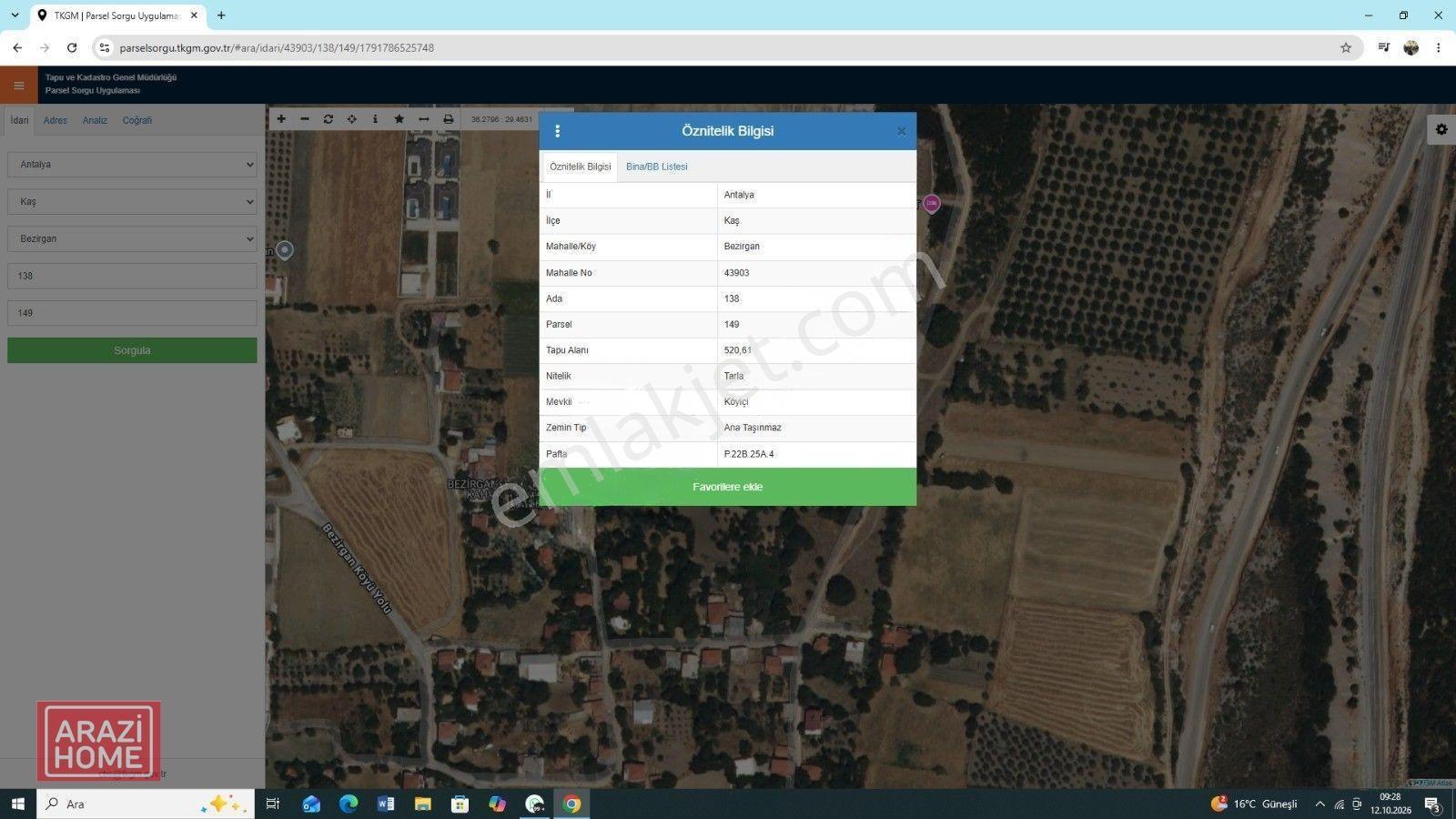
Task: Click the pink map marker pin
Action: pyautogui.click(x=931, y=204)
